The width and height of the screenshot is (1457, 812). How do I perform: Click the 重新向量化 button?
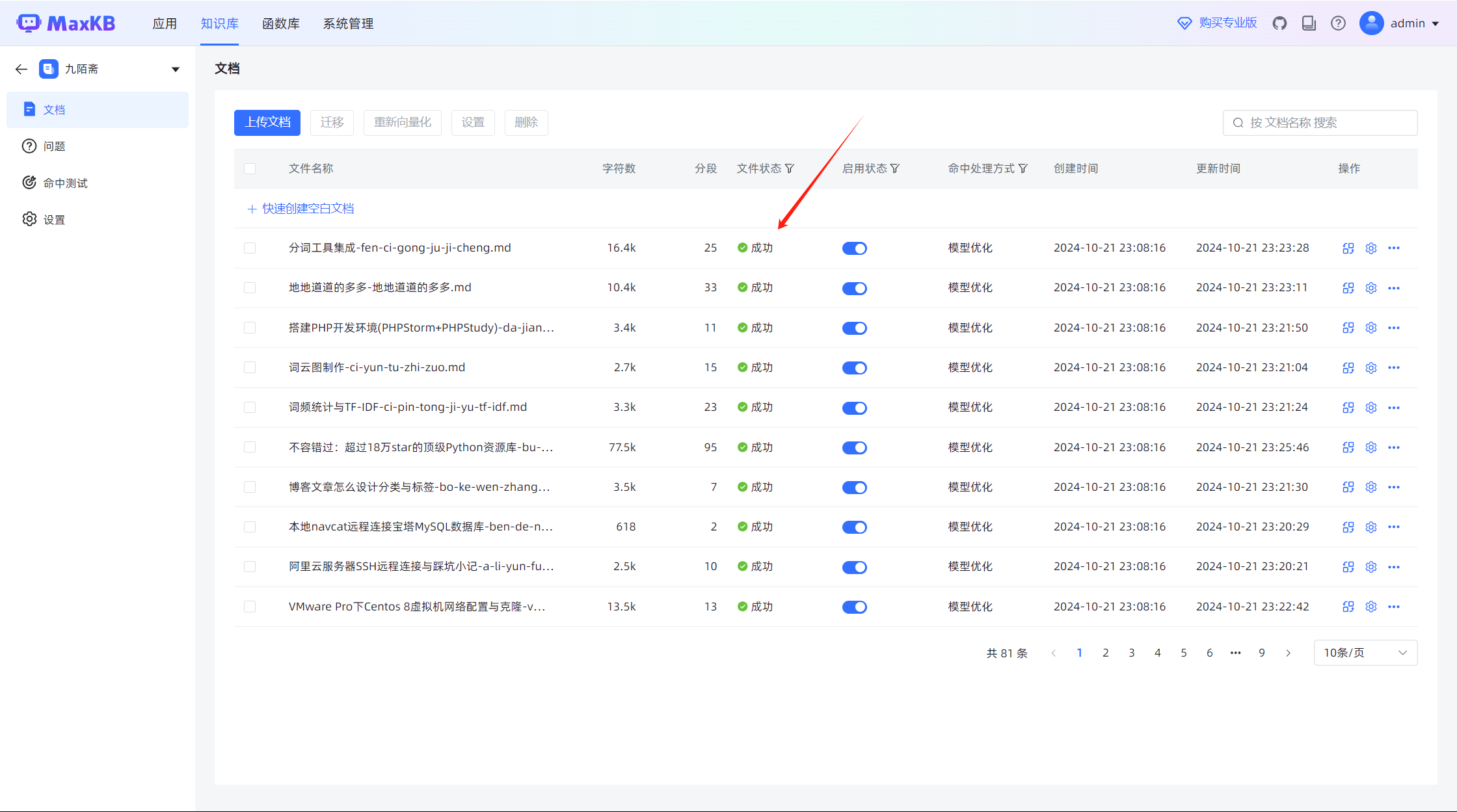(x=403, y=122)
